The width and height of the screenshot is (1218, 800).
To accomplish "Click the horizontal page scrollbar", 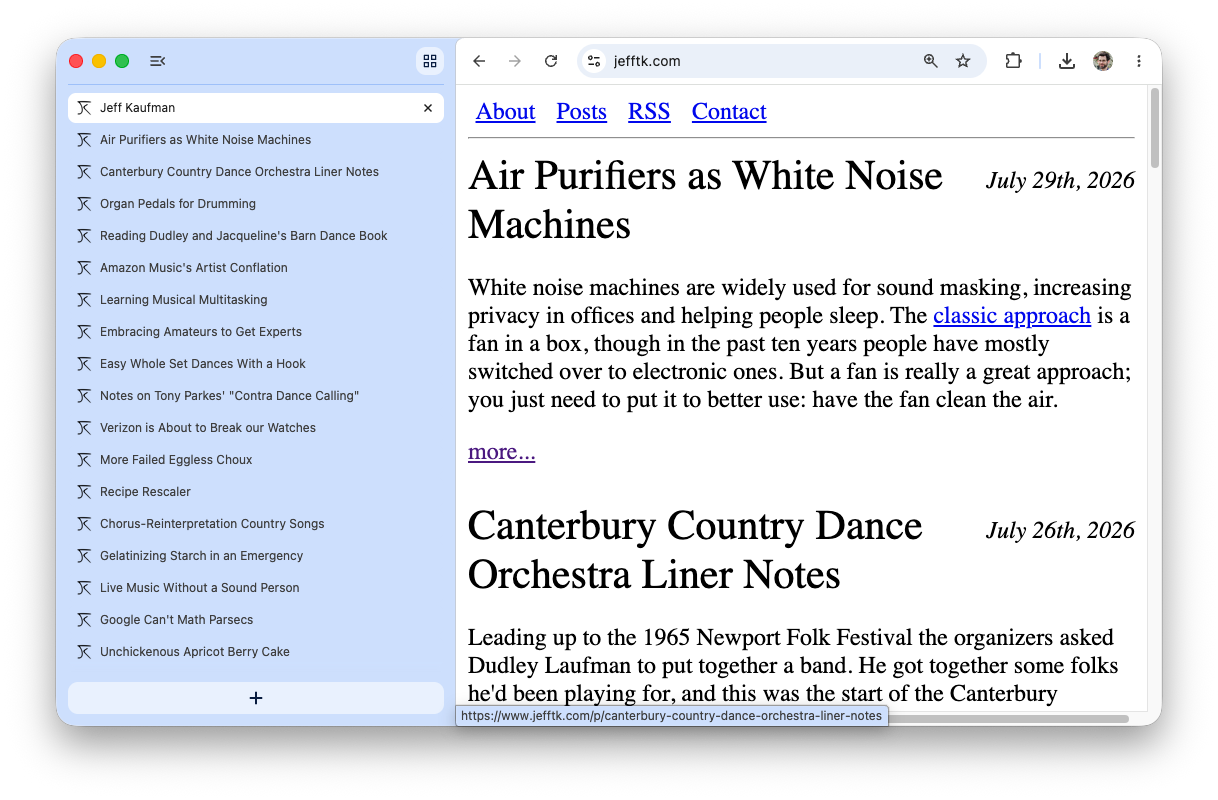I will [1007, 718].
